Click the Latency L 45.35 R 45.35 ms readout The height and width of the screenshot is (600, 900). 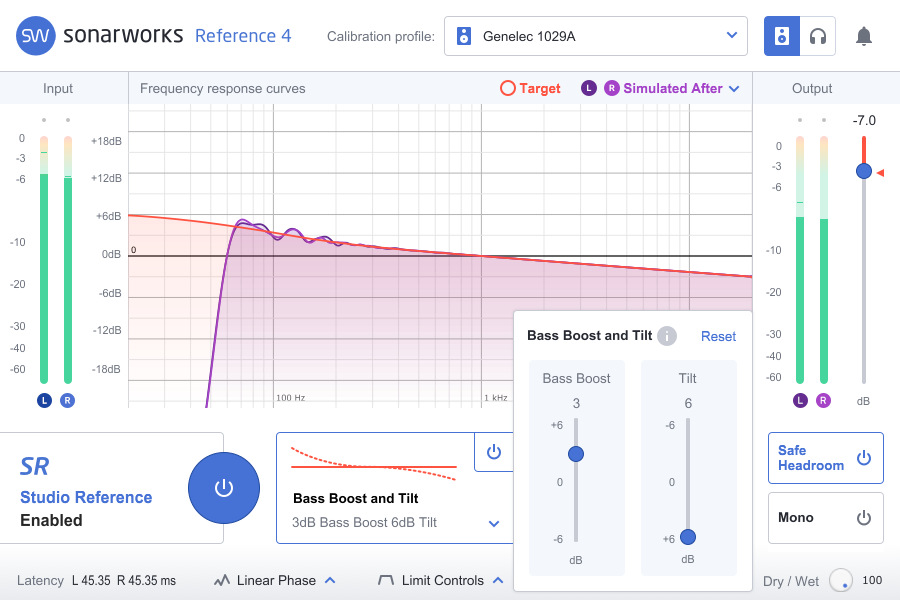[96, 580]
